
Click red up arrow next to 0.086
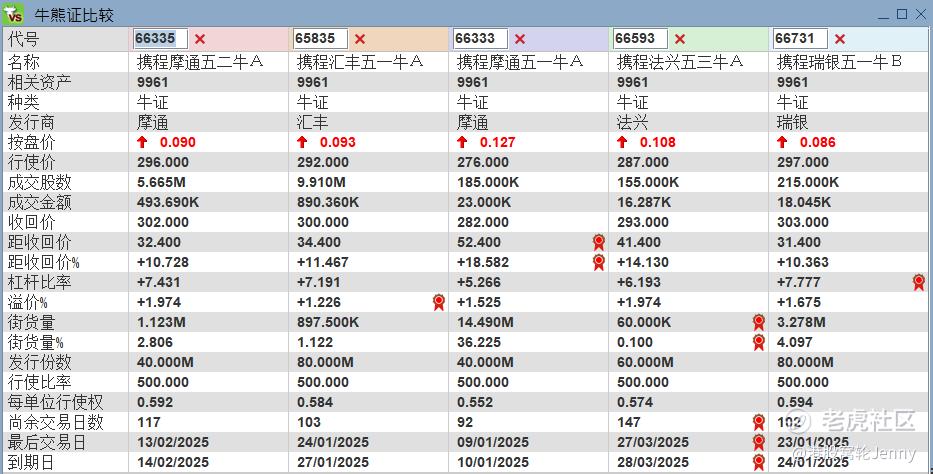pos(782,142)
